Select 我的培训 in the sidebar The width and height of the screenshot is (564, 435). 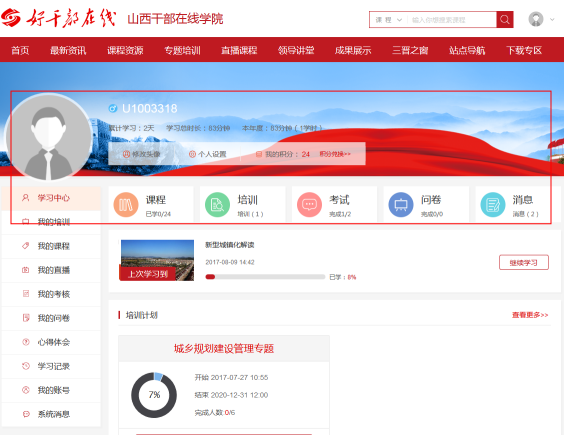click(x=51, y=222)
